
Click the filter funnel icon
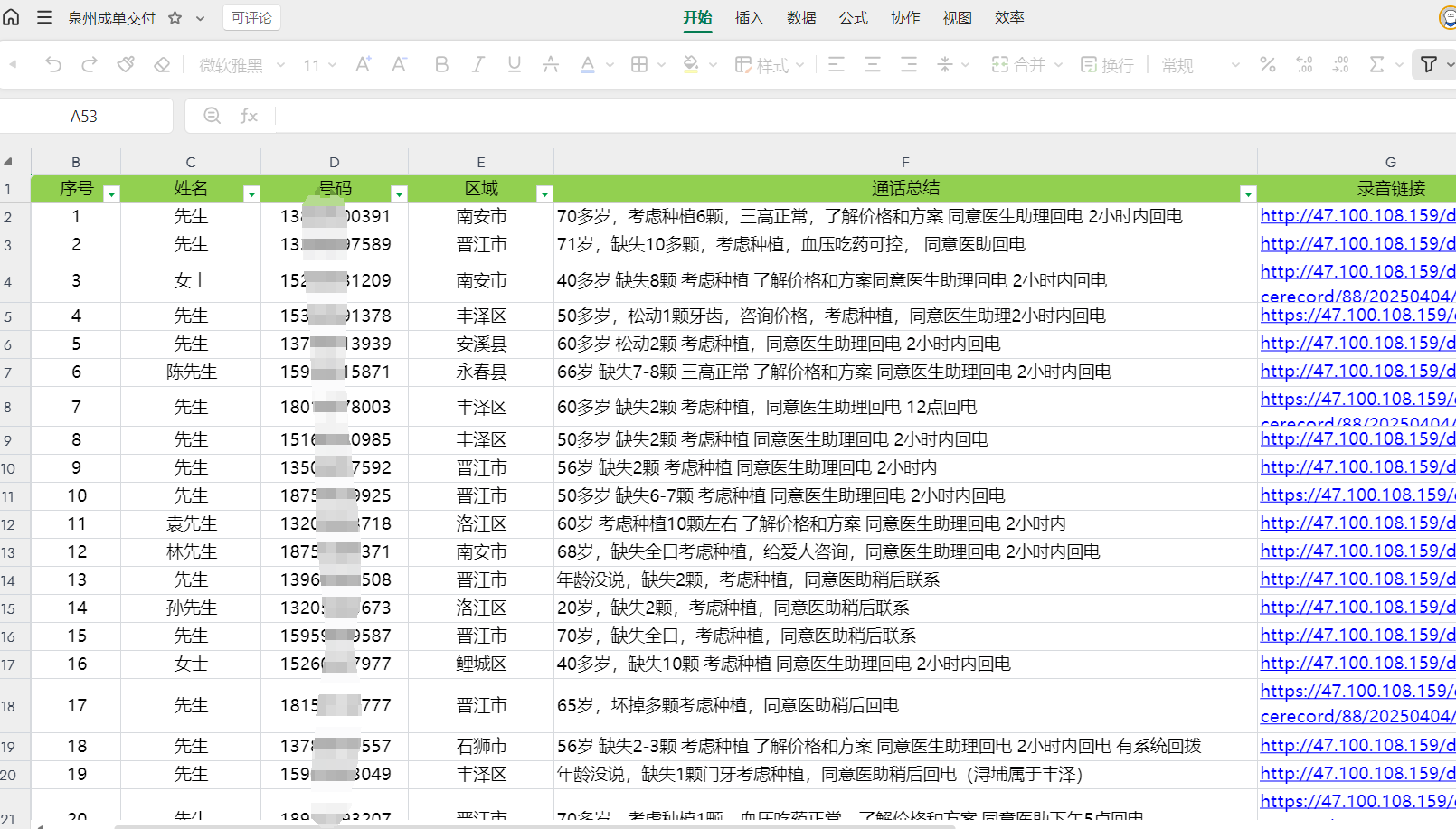pyautogui.click(x=1429, y=65)
